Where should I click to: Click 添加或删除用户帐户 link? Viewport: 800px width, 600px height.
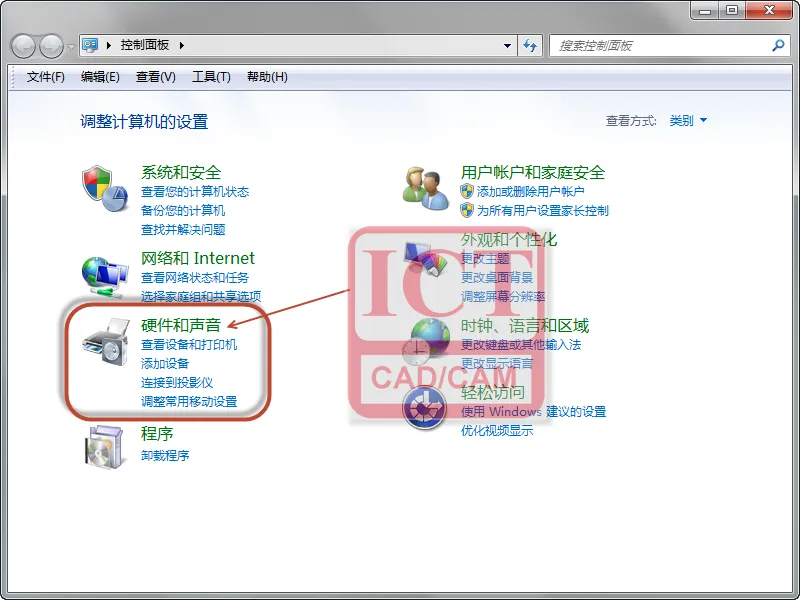pos(531,192)
